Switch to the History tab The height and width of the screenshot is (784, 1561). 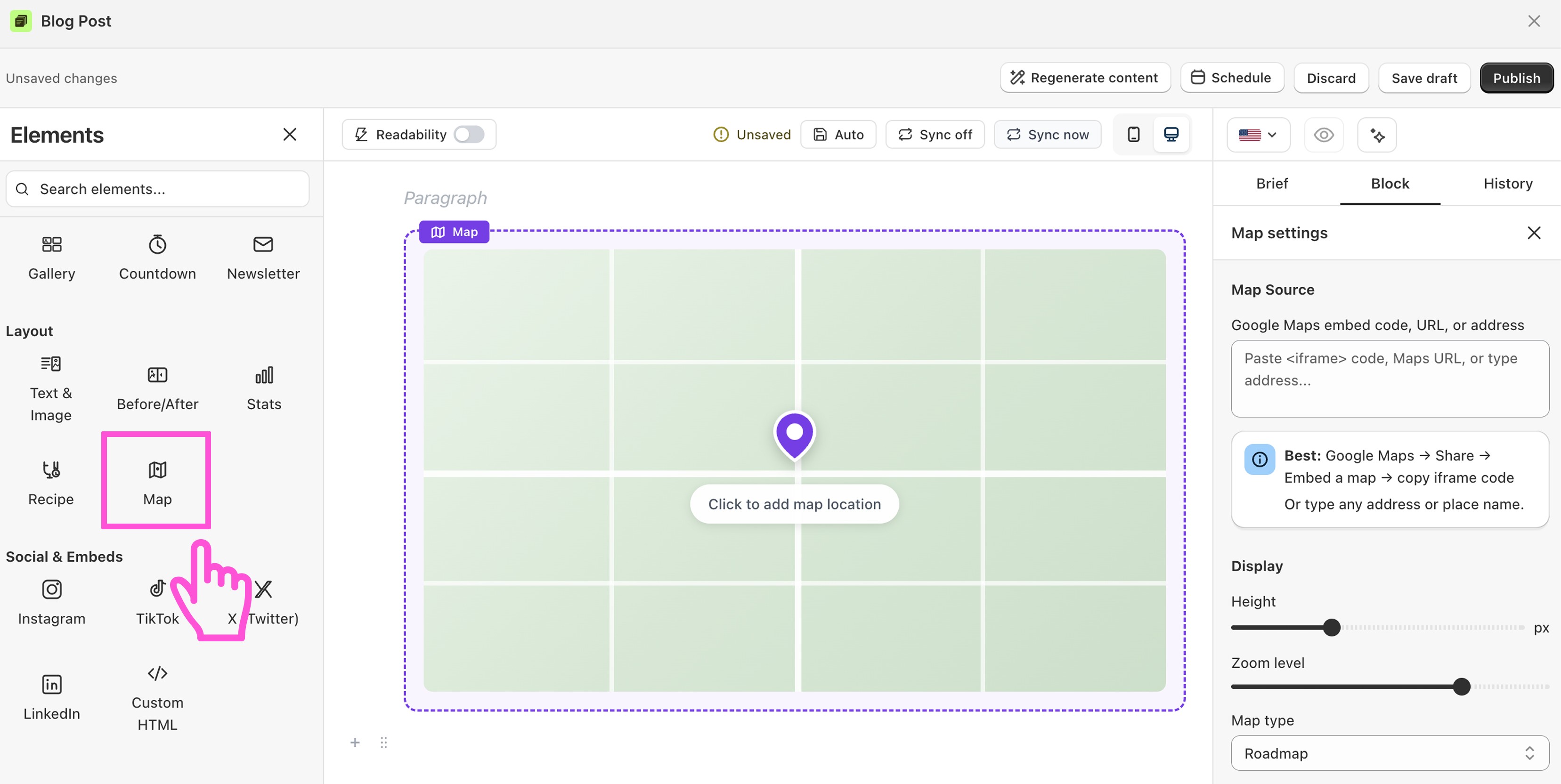pos(1508,184)
